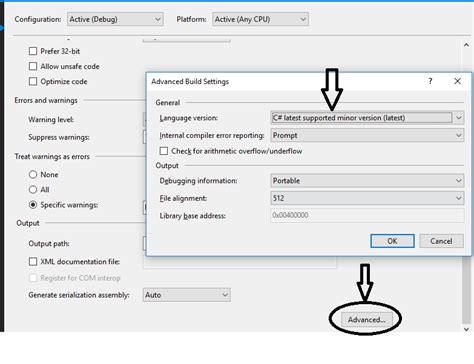Close the Advanced Build Settings dialog
Image resolution: width=474 pixels, height=364 pixels.
(458, 81)
